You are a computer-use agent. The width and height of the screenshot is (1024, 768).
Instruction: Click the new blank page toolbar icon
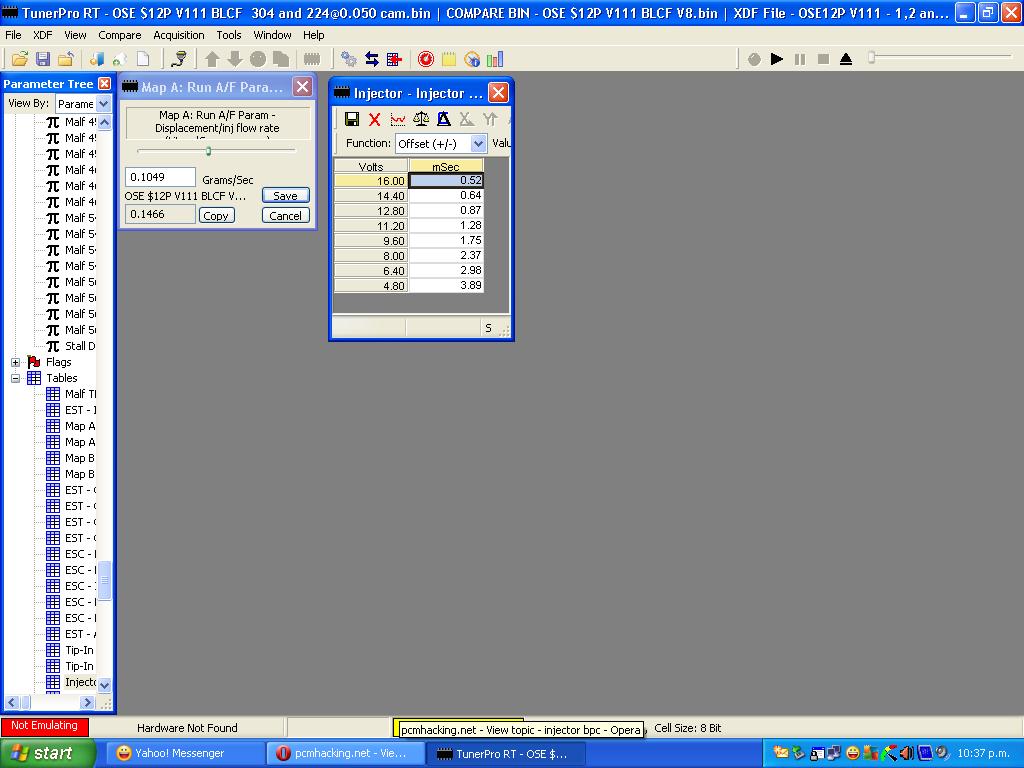tap(142, 59)
